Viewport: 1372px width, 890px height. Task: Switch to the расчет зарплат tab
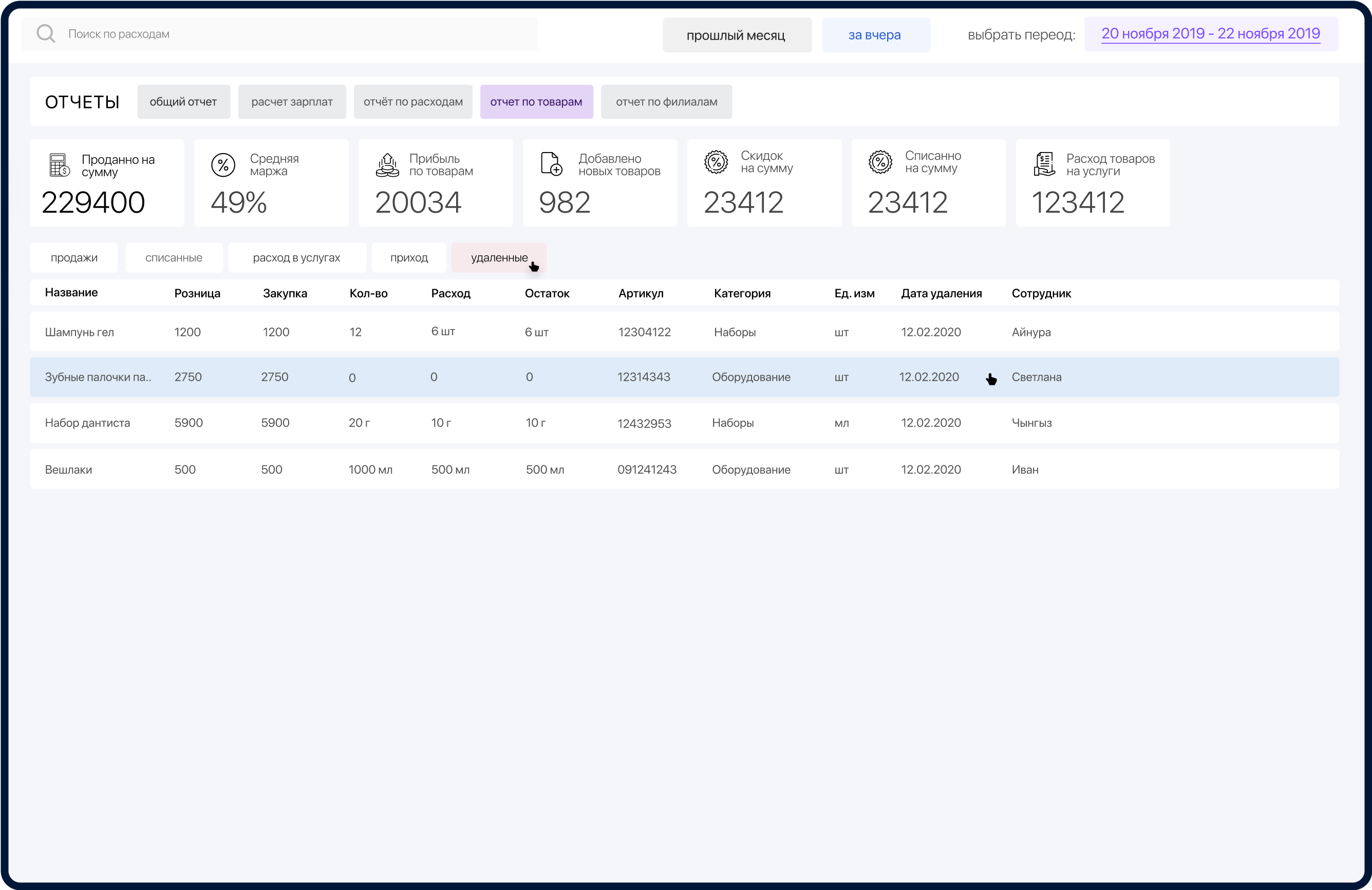click(x=292, y=102)
